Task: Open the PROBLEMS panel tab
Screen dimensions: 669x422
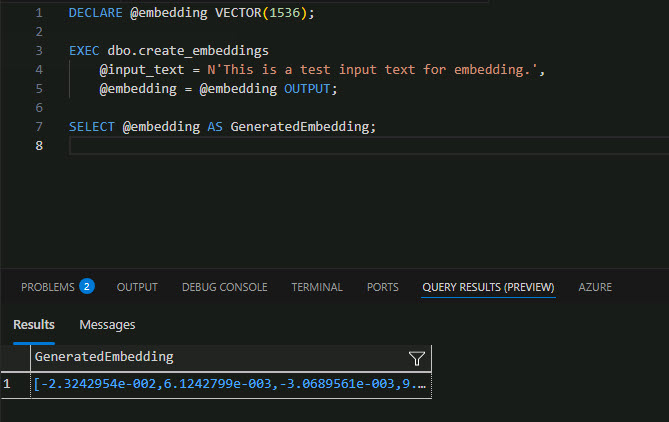Action: [48, 287]
